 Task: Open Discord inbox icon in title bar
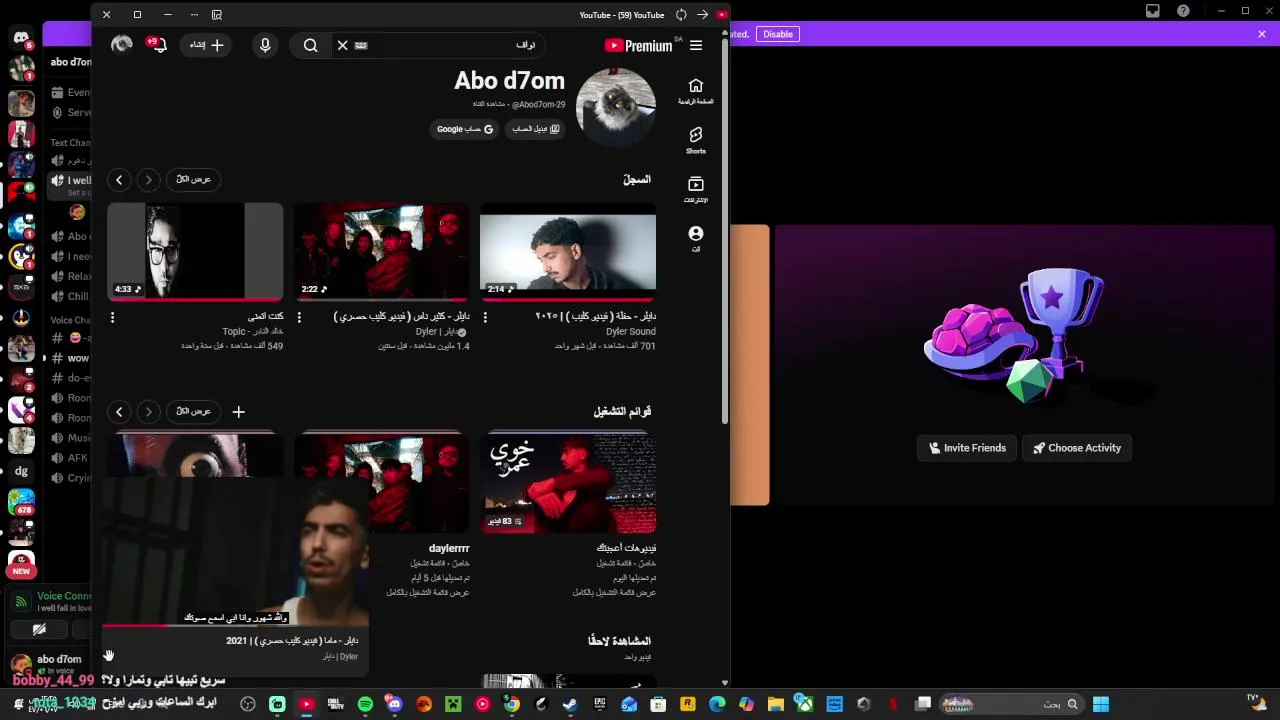click(1153, 11)
